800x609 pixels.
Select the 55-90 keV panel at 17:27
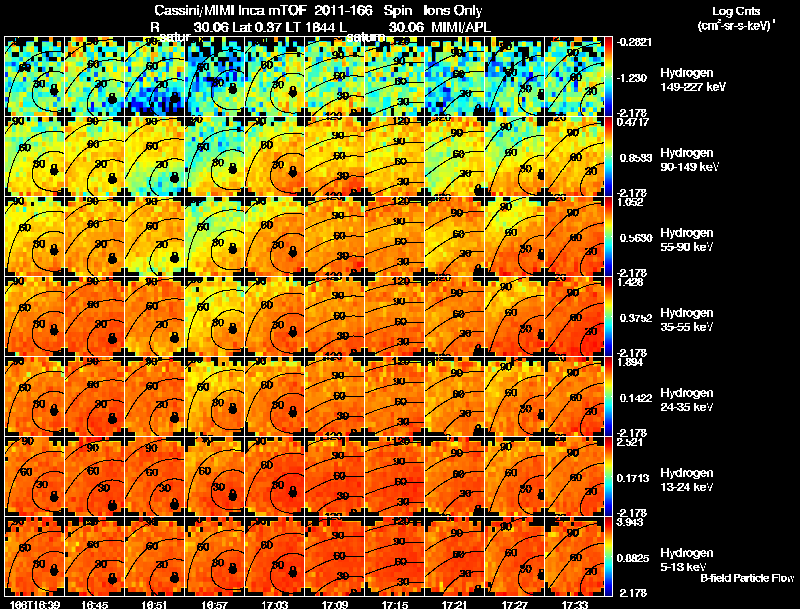[x=515, y=237]
